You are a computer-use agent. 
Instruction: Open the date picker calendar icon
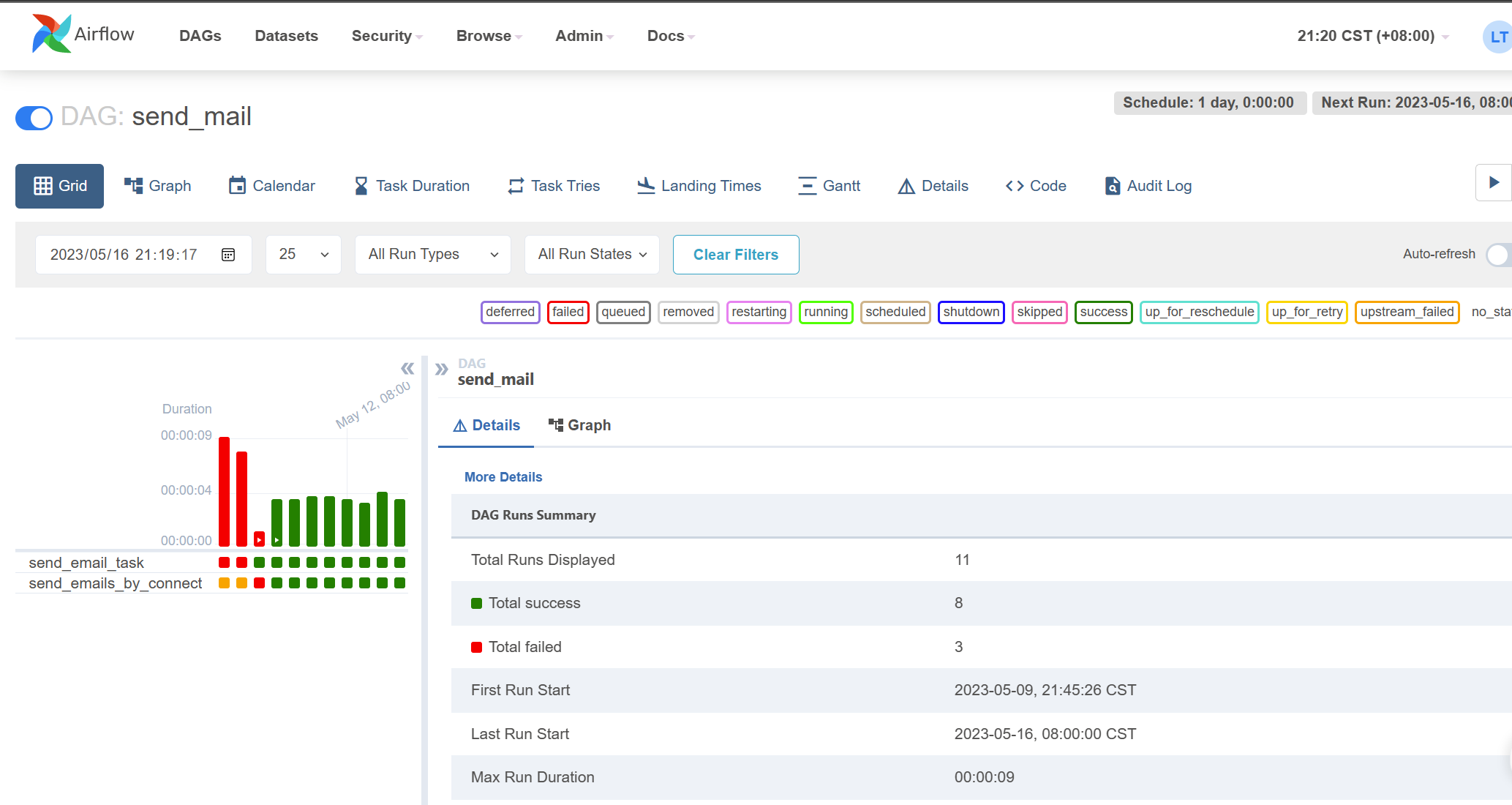click(228, 255)
